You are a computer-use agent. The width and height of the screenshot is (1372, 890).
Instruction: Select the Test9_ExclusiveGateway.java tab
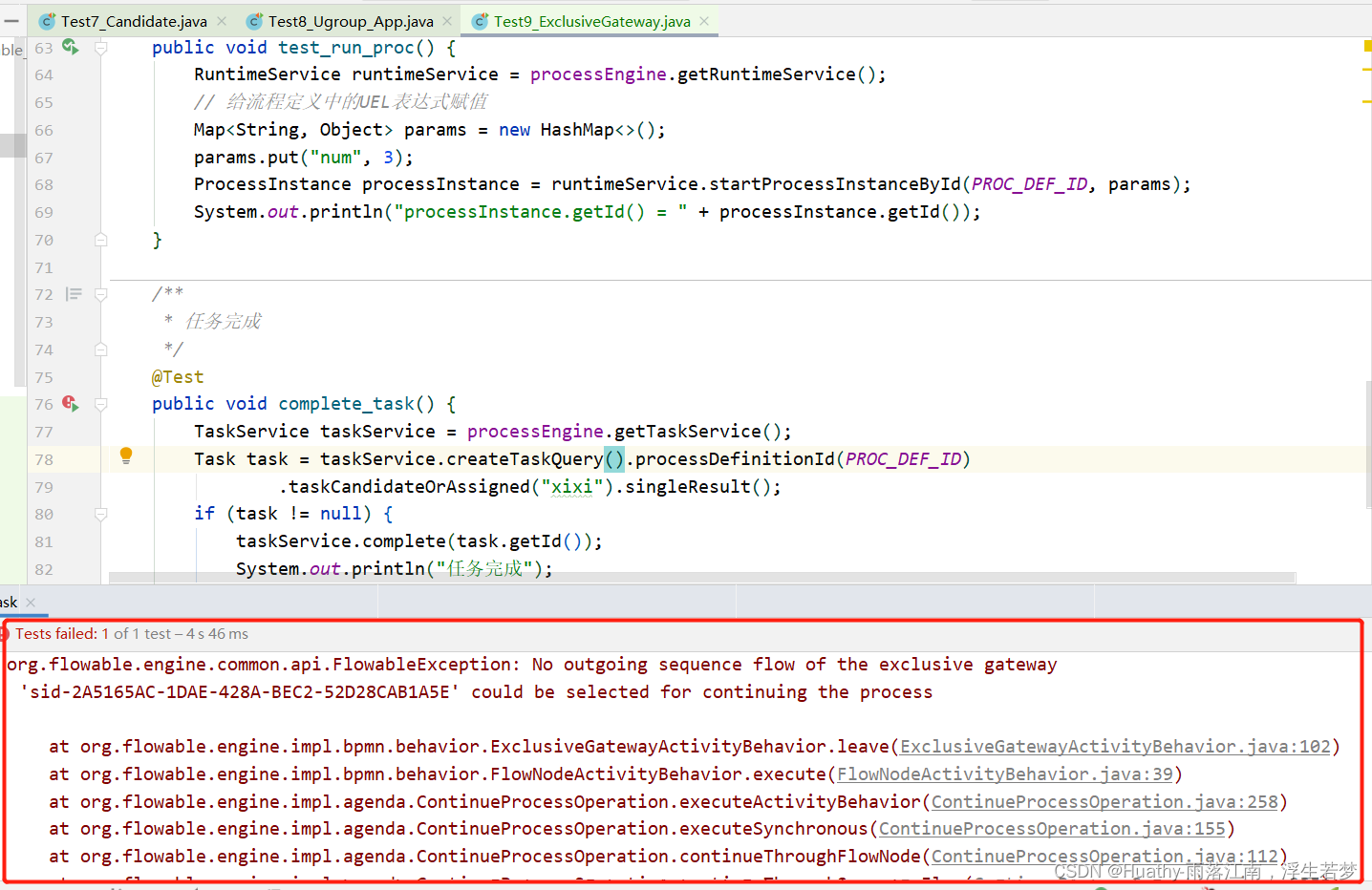point(592,21)
